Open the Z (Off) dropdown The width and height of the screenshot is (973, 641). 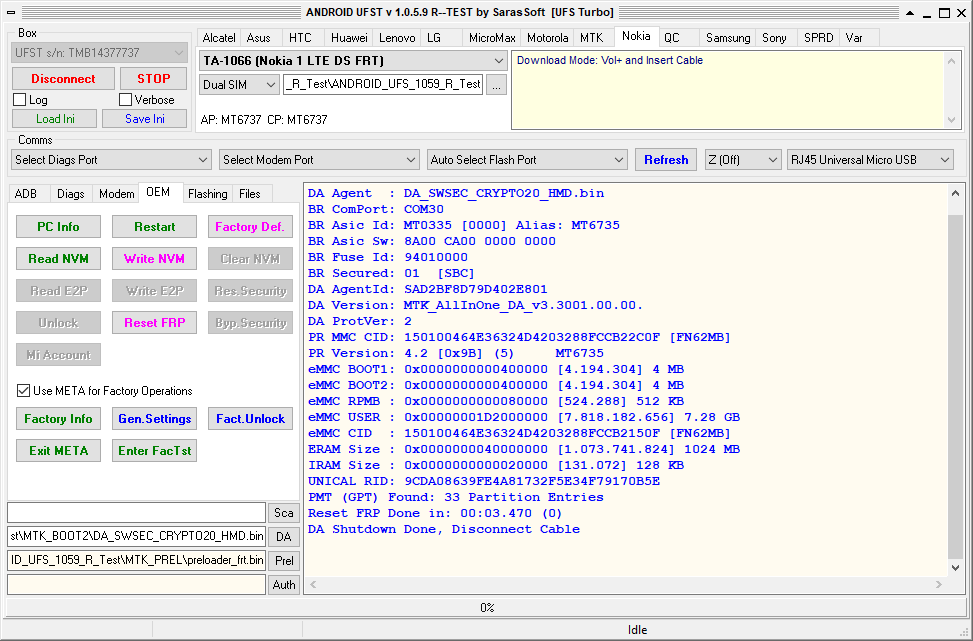[x=743, y=159]
